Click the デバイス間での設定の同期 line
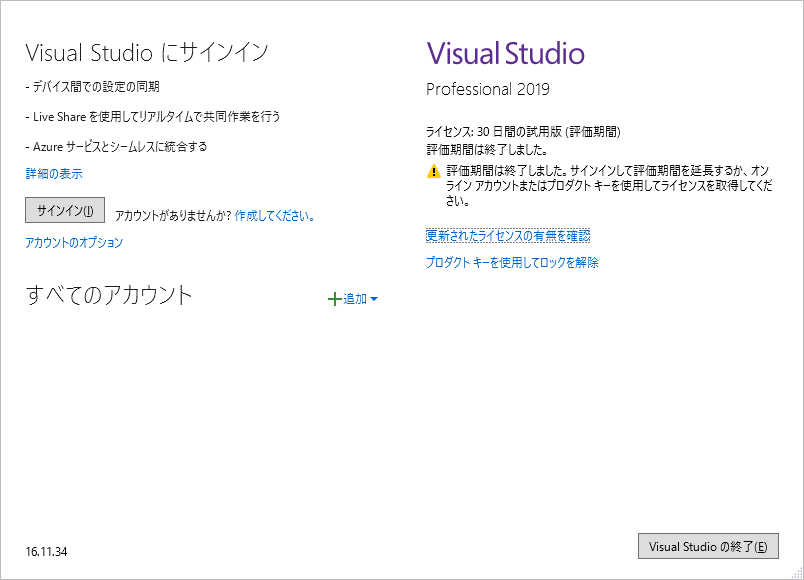The height and width of the screenshot is (580, 804). (x=92, y=87)
